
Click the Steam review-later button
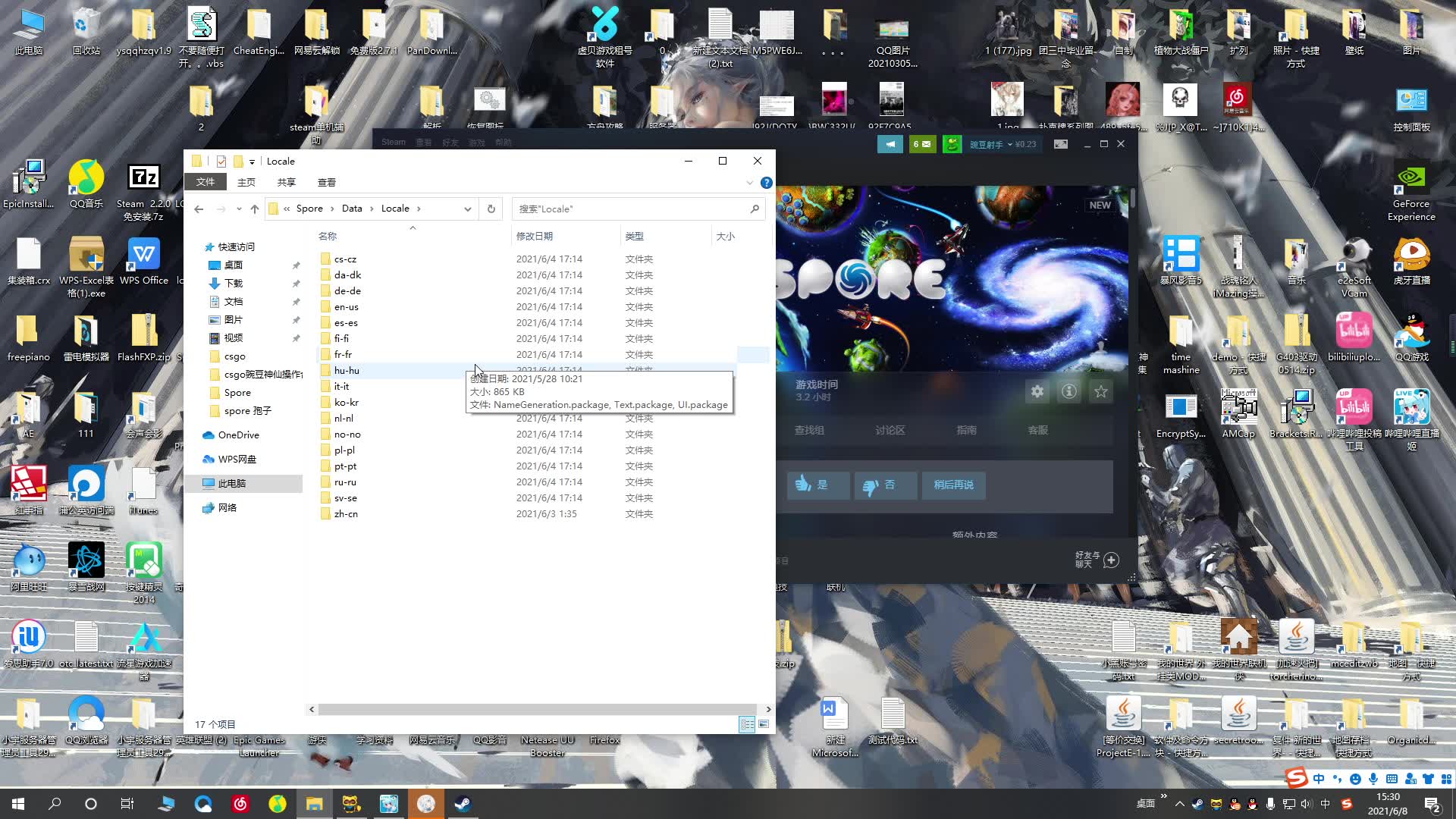coord(954,485)
